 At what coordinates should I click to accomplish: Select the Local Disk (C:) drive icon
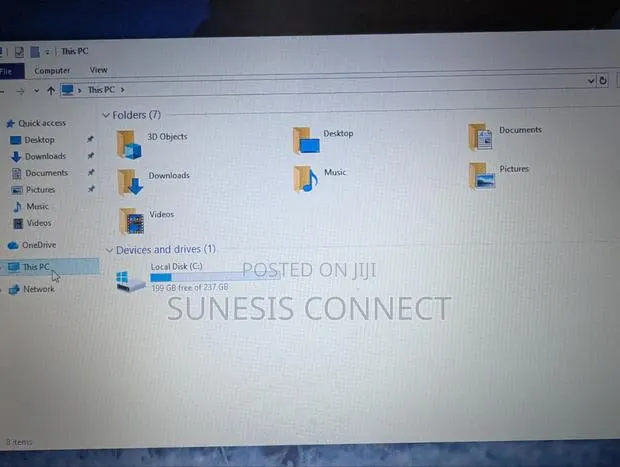pyautogui.click(x=130, y=281)
